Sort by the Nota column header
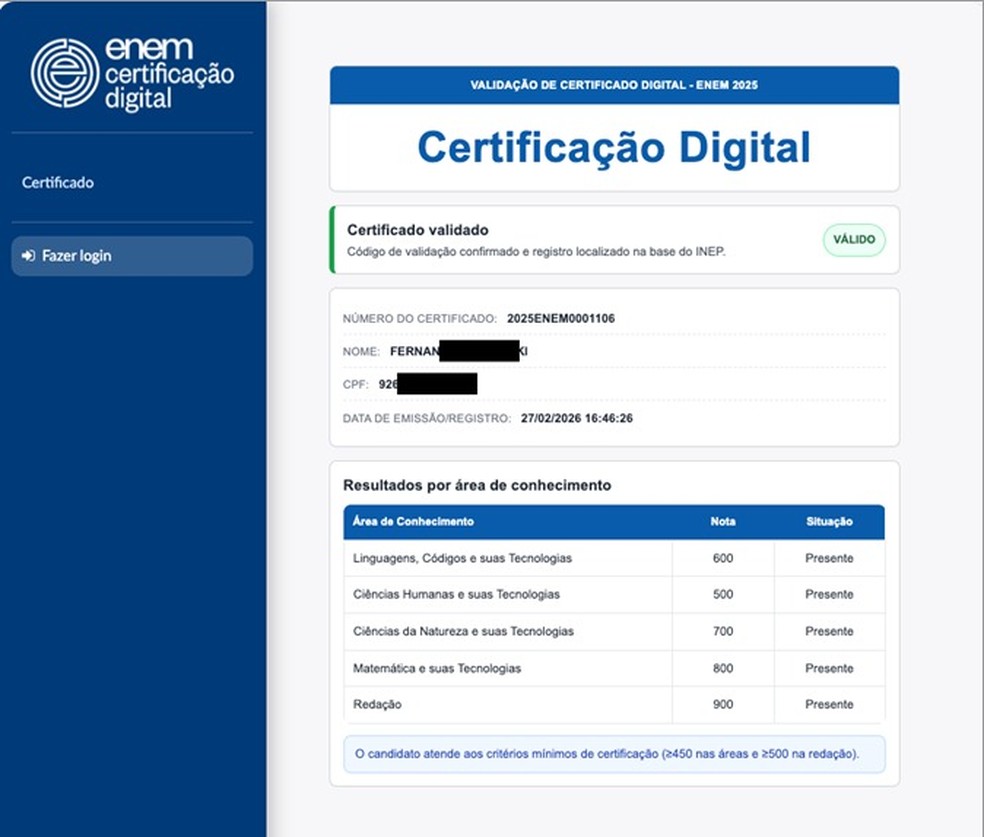 722,522
